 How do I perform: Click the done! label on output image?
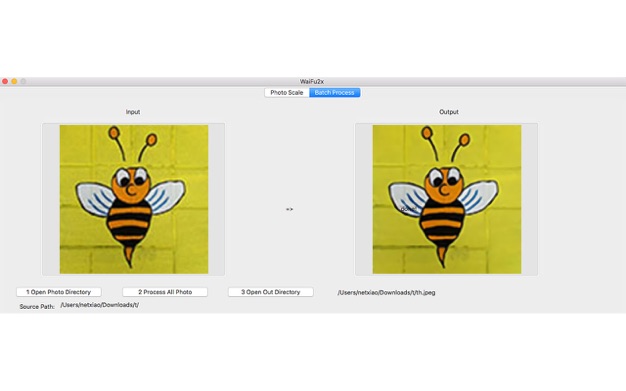point(408,209)
